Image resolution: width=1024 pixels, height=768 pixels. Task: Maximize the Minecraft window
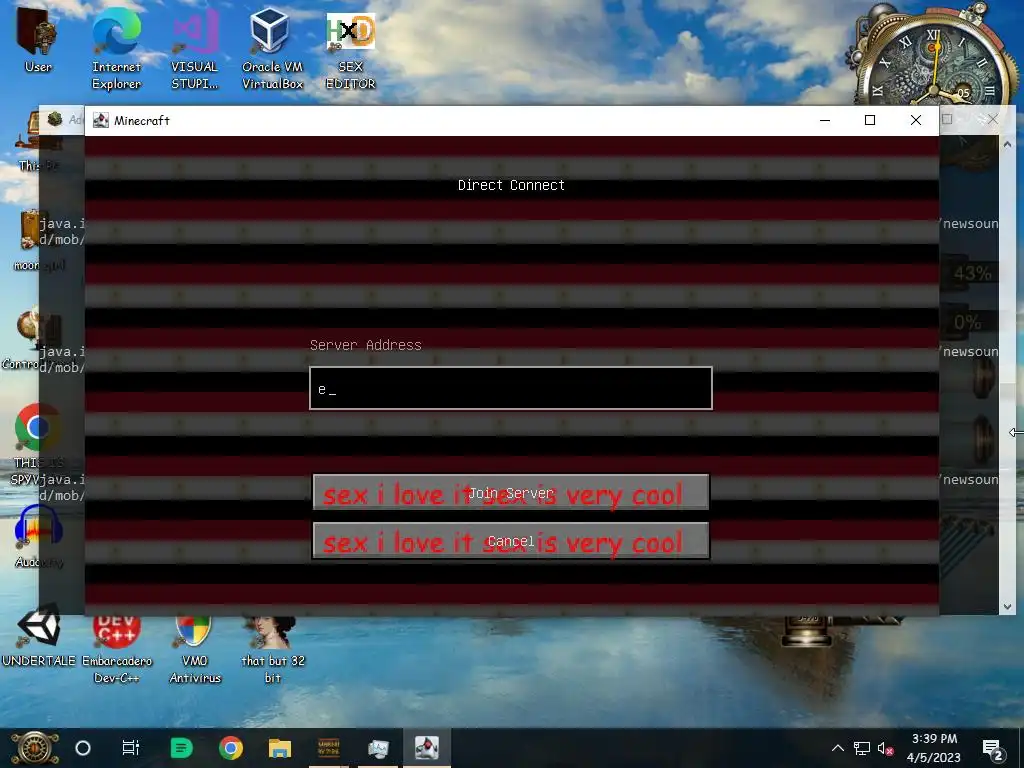point(870,120)
